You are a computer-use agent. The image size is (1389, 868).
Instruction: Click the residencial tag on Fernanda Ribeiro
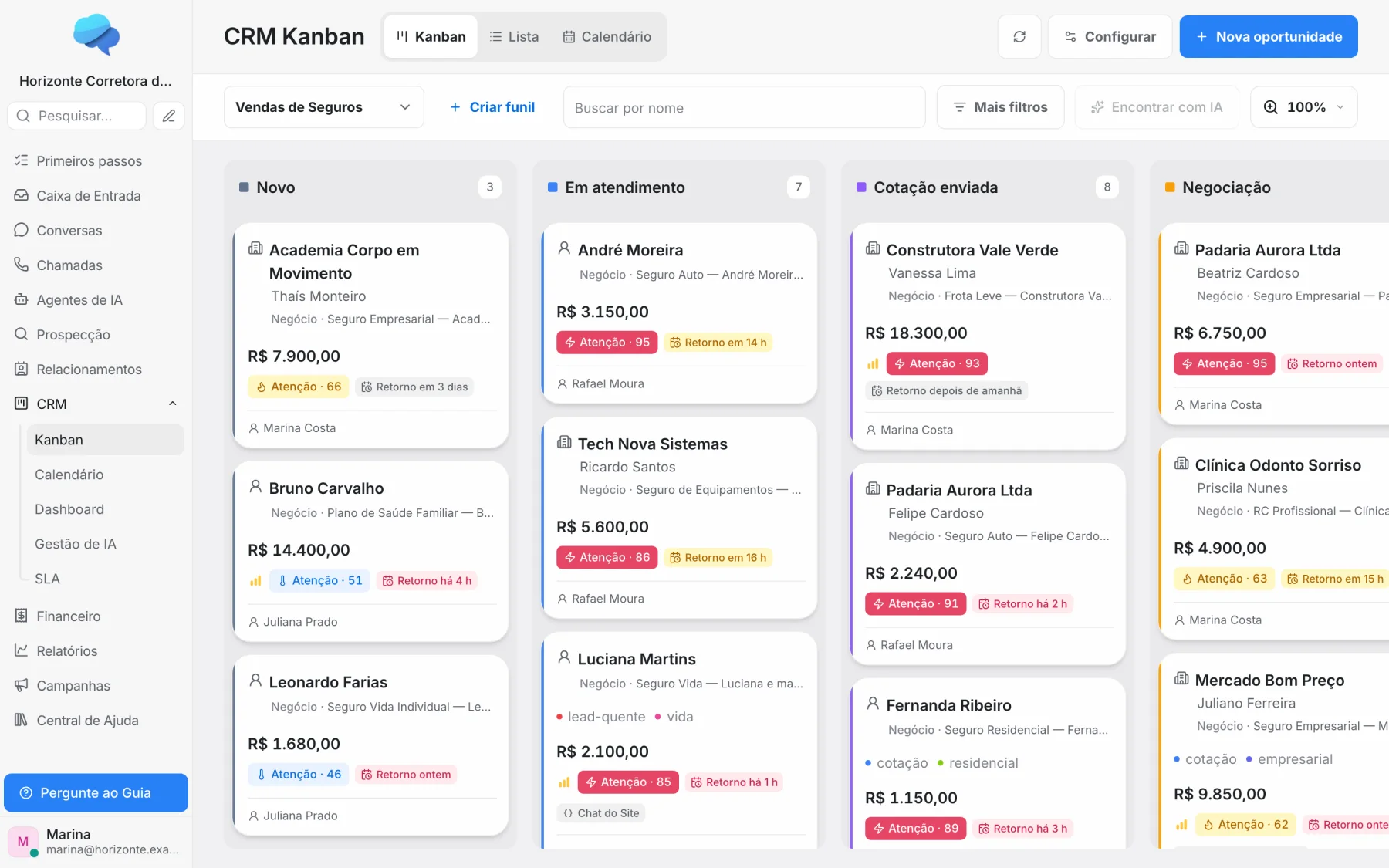(x=978, y=763)
